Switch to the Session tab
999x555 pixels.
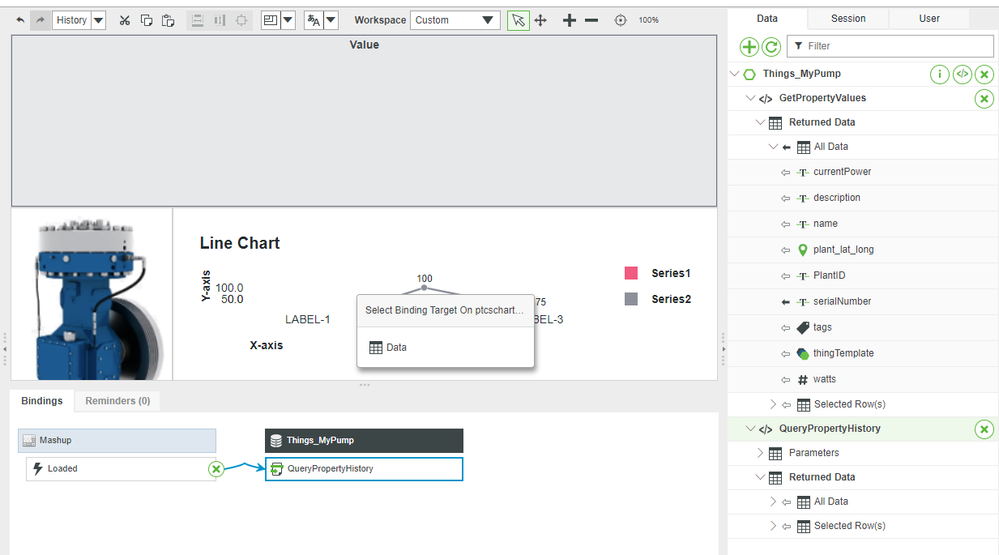[848, 18]
